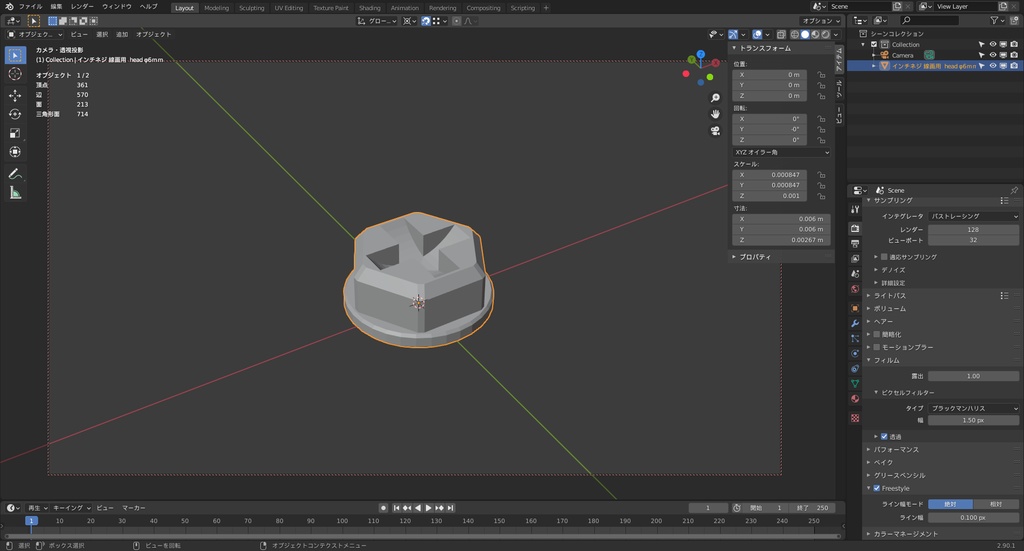Enable the 適応サンプリング checkbox
This screenshot has width=1024, height=551.
[x=884, y=257]
